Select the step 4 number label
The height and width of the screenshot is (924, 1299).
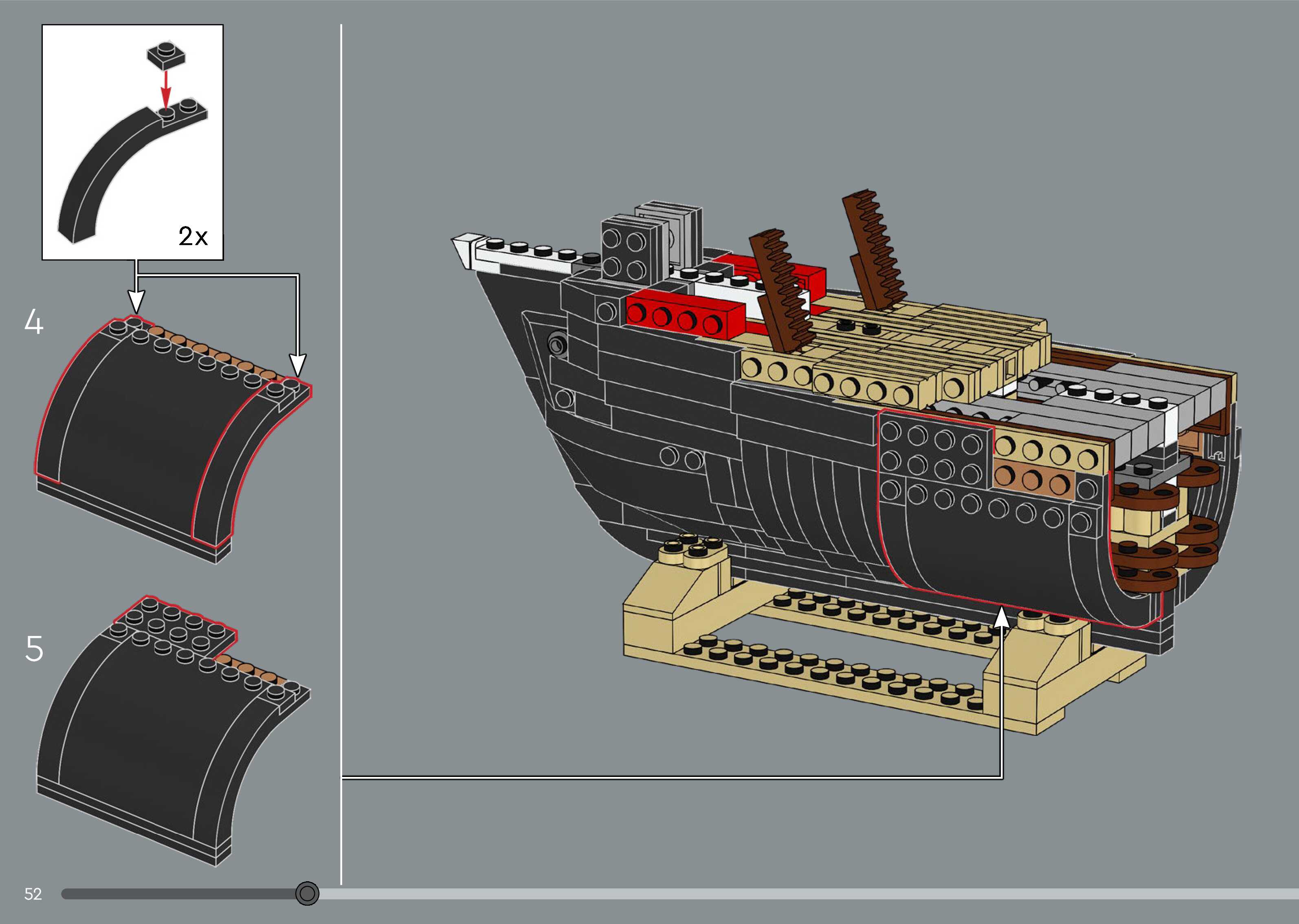(x=33, y=322)
